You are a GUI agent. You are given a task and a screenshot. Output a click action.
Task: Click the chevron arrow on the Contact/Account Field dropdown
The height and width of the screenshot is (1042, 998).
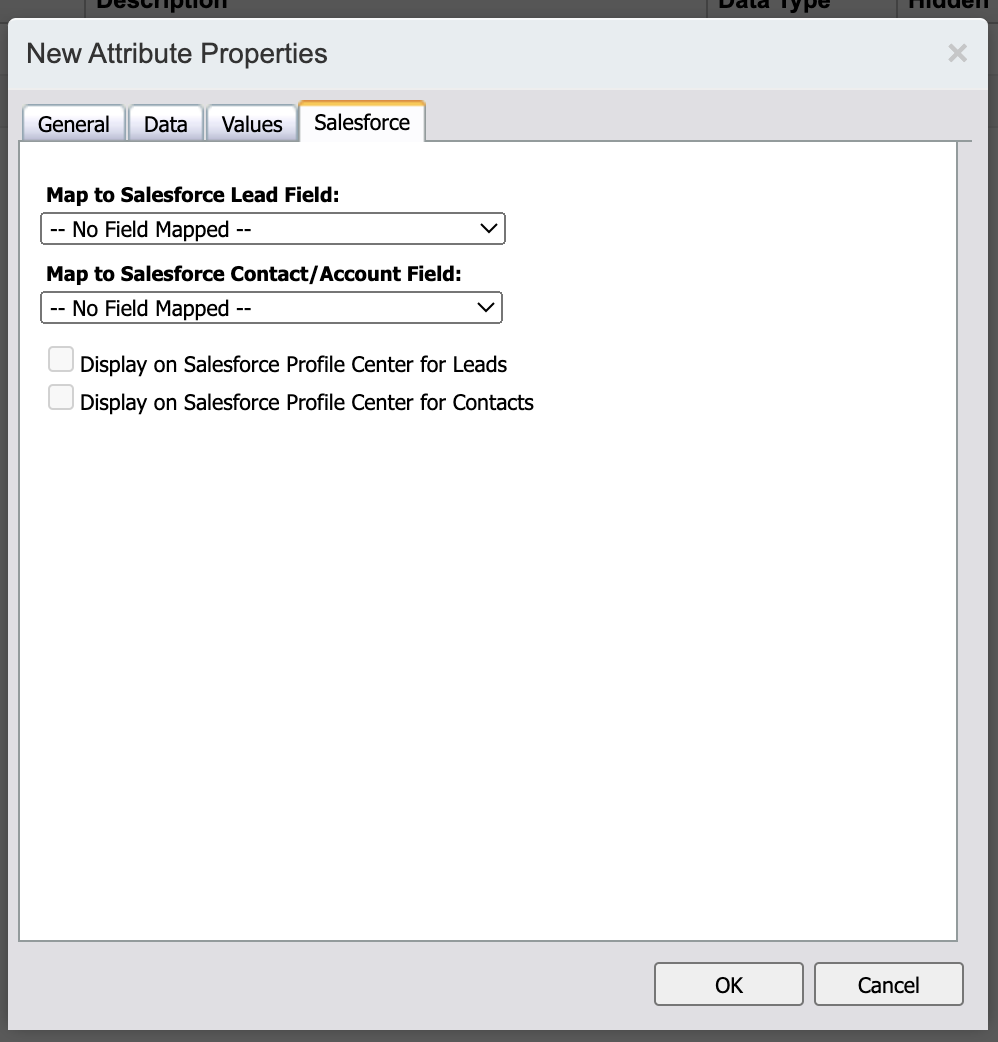[x=487, y=307]
